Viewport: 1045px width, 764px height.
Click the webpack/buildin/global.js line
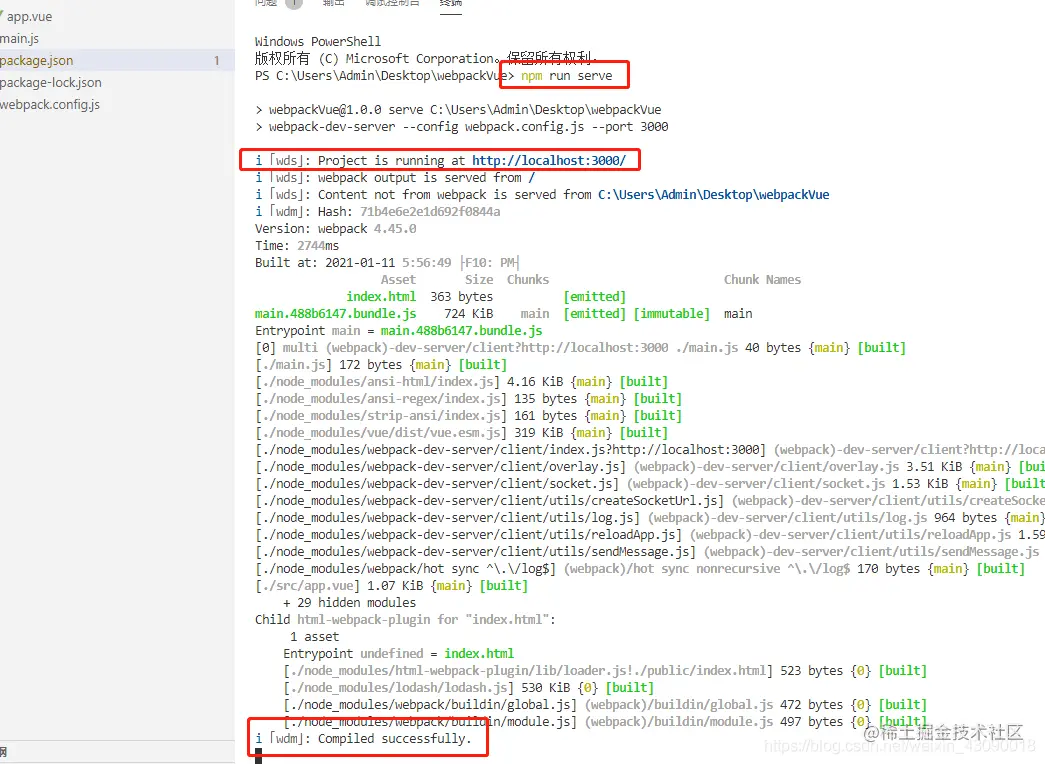605,705
